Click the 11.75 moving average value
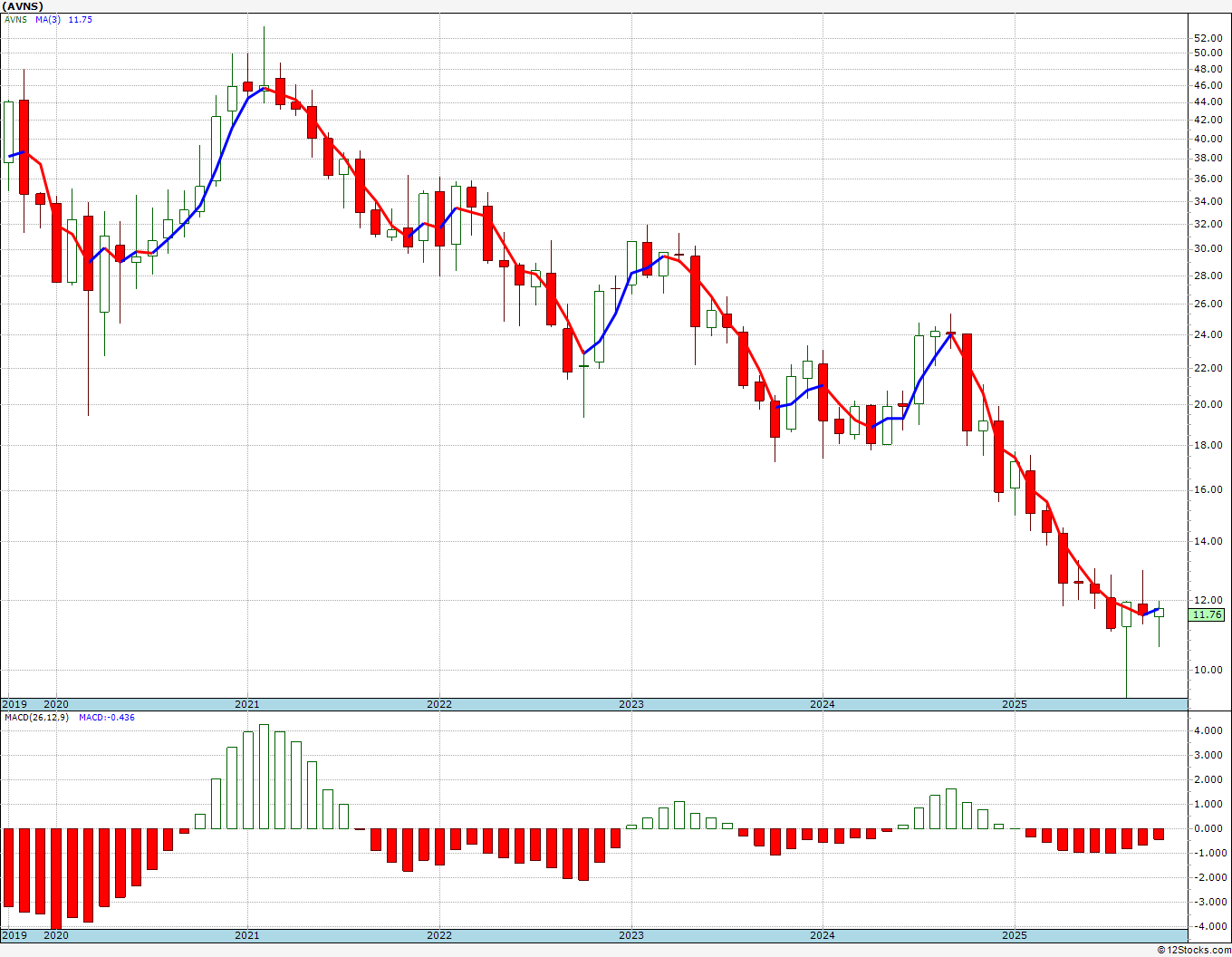1232x957 pixels. coord(80,20)
